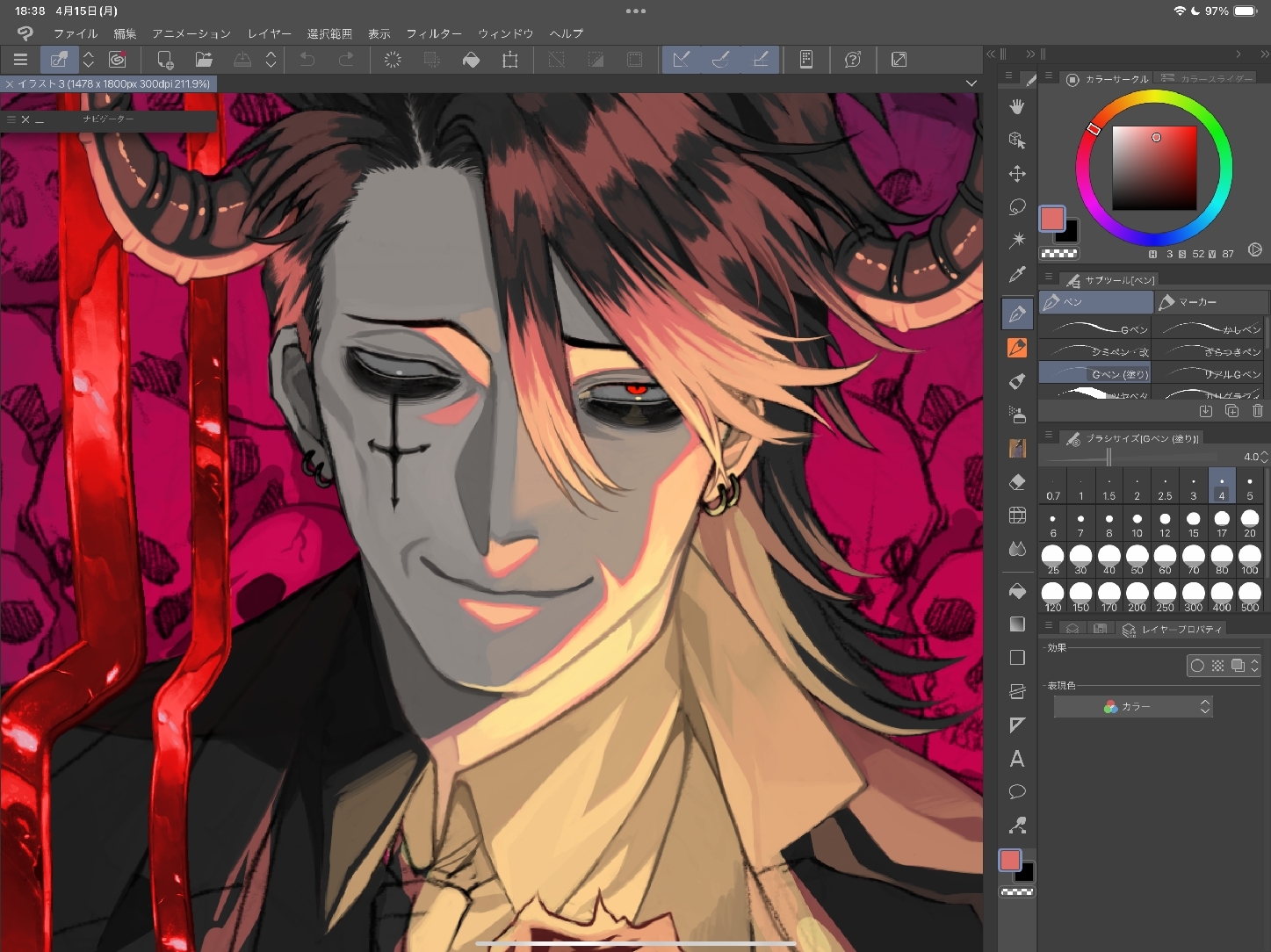Toggle the Snap to Special Ruler button
This screenshot has width=1271, height=952.
point(720,60)
